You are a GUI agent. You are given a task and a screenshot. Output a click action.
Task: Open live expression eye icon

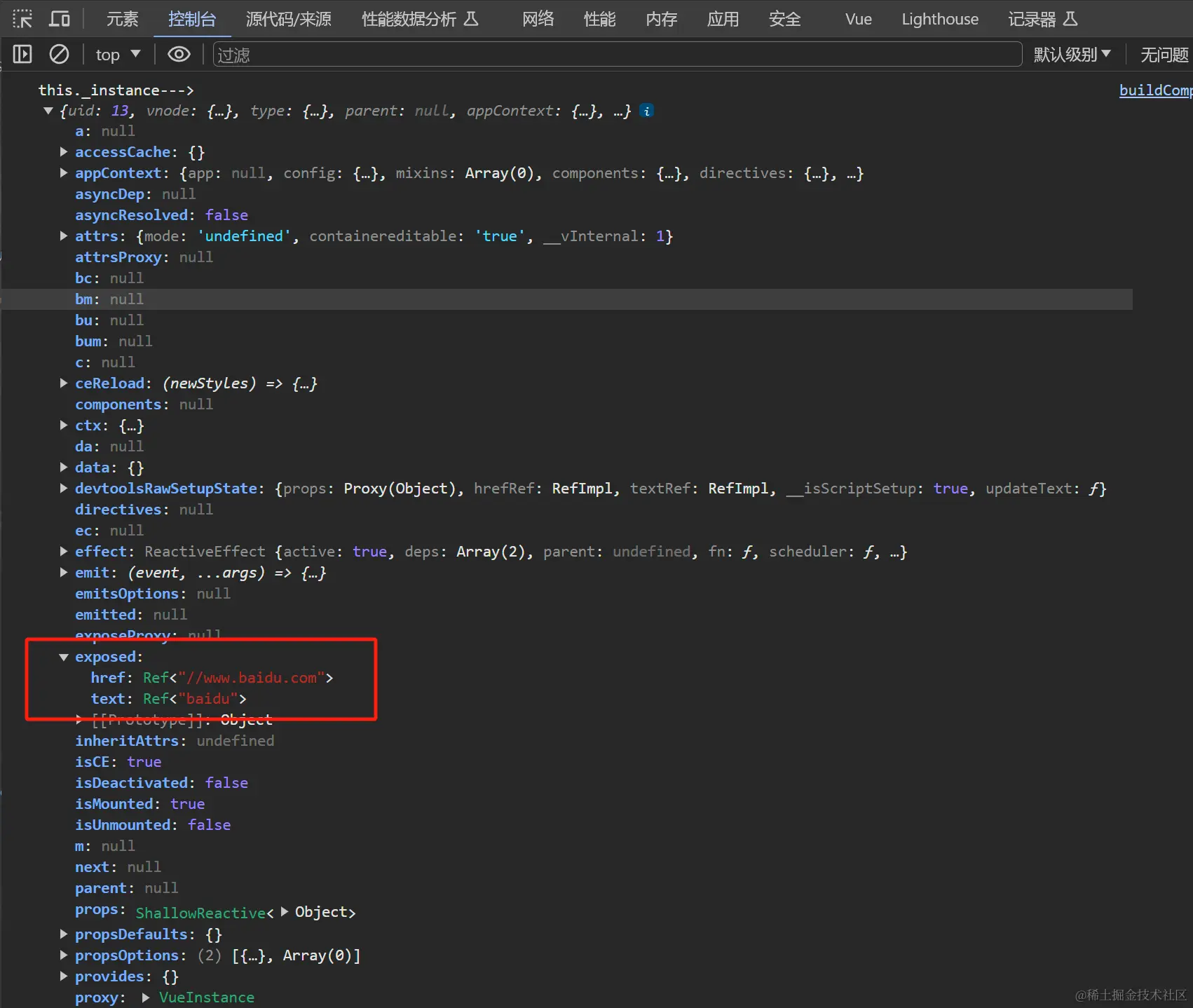point(179,54)
